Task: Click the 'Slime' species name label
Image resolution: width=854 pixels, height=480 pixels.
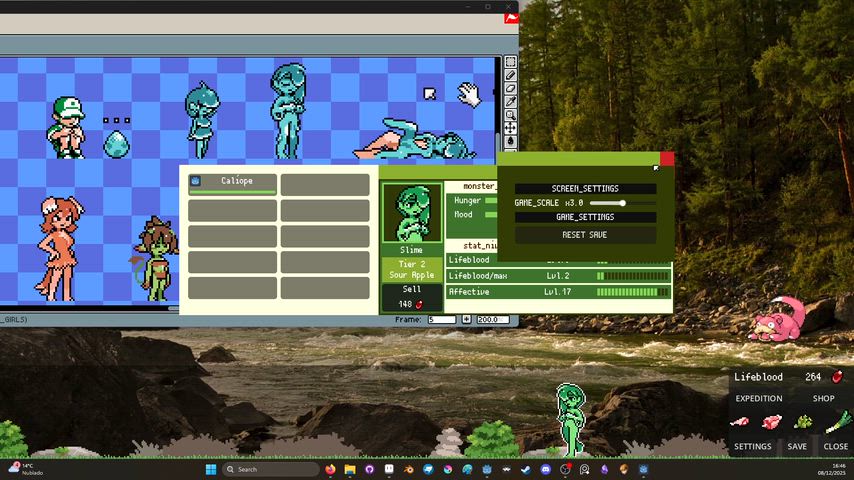Action: (x=411, y=250)
